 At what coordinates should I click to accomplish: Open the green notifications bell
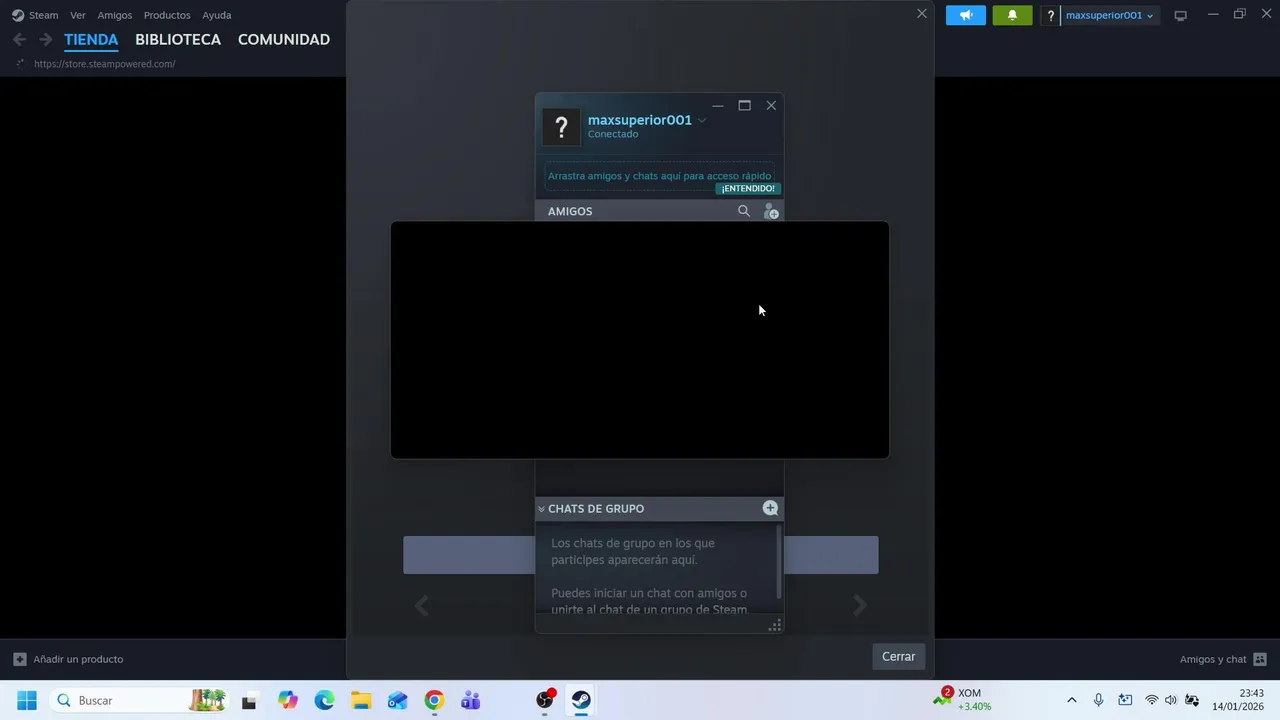point(1012,15)
